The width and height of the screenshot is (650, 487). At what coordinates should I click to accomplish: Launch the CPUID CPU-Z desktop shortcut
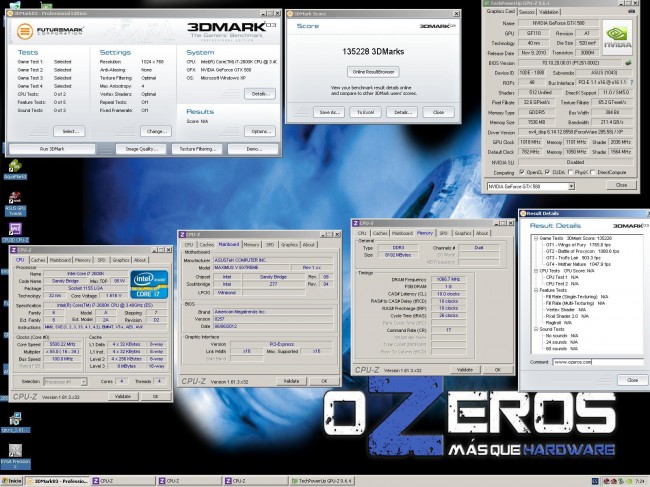[15, 232]
